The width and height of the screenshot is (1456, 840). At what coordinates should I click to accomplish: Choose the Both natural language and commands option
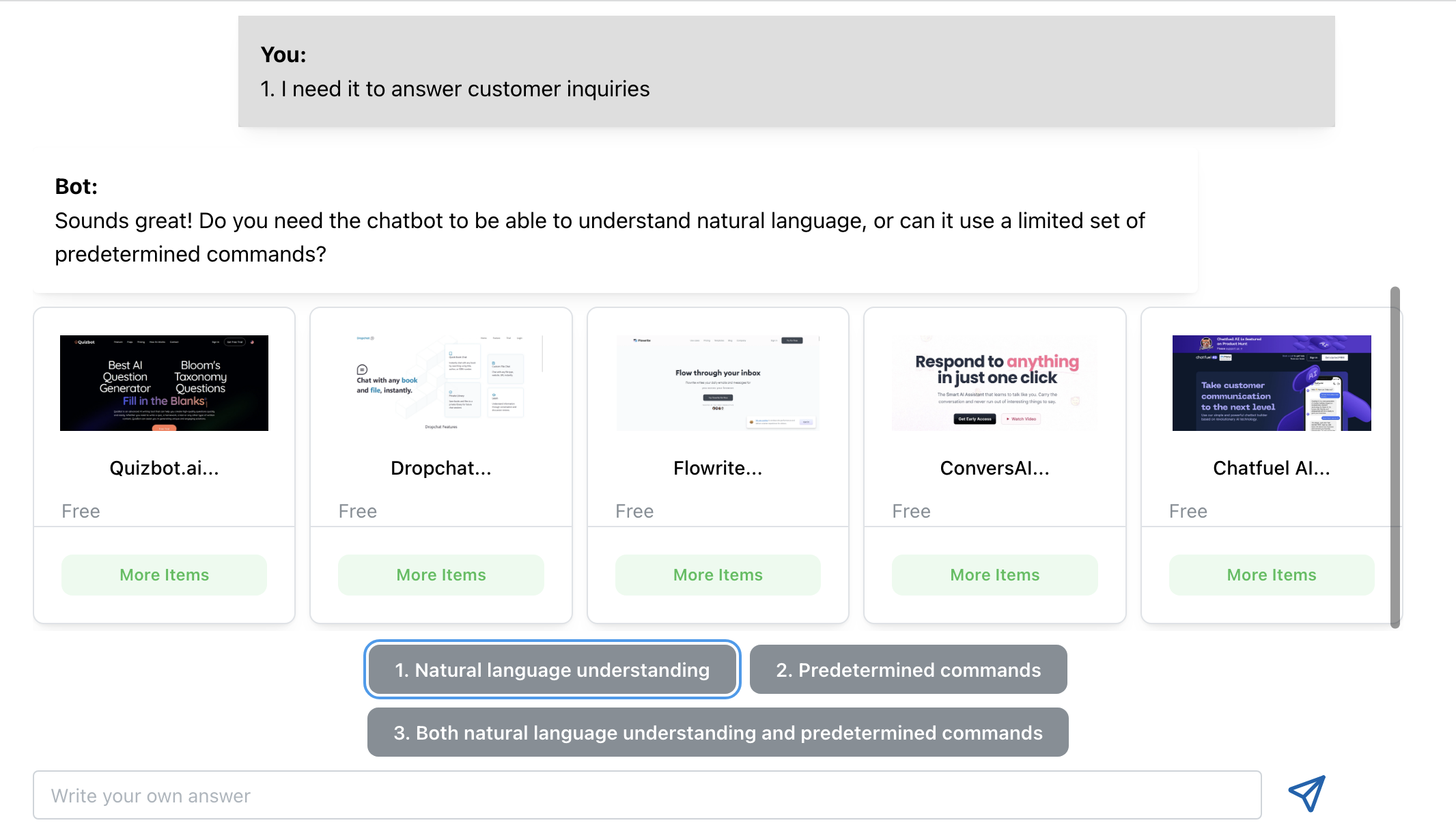click(718, 733)
